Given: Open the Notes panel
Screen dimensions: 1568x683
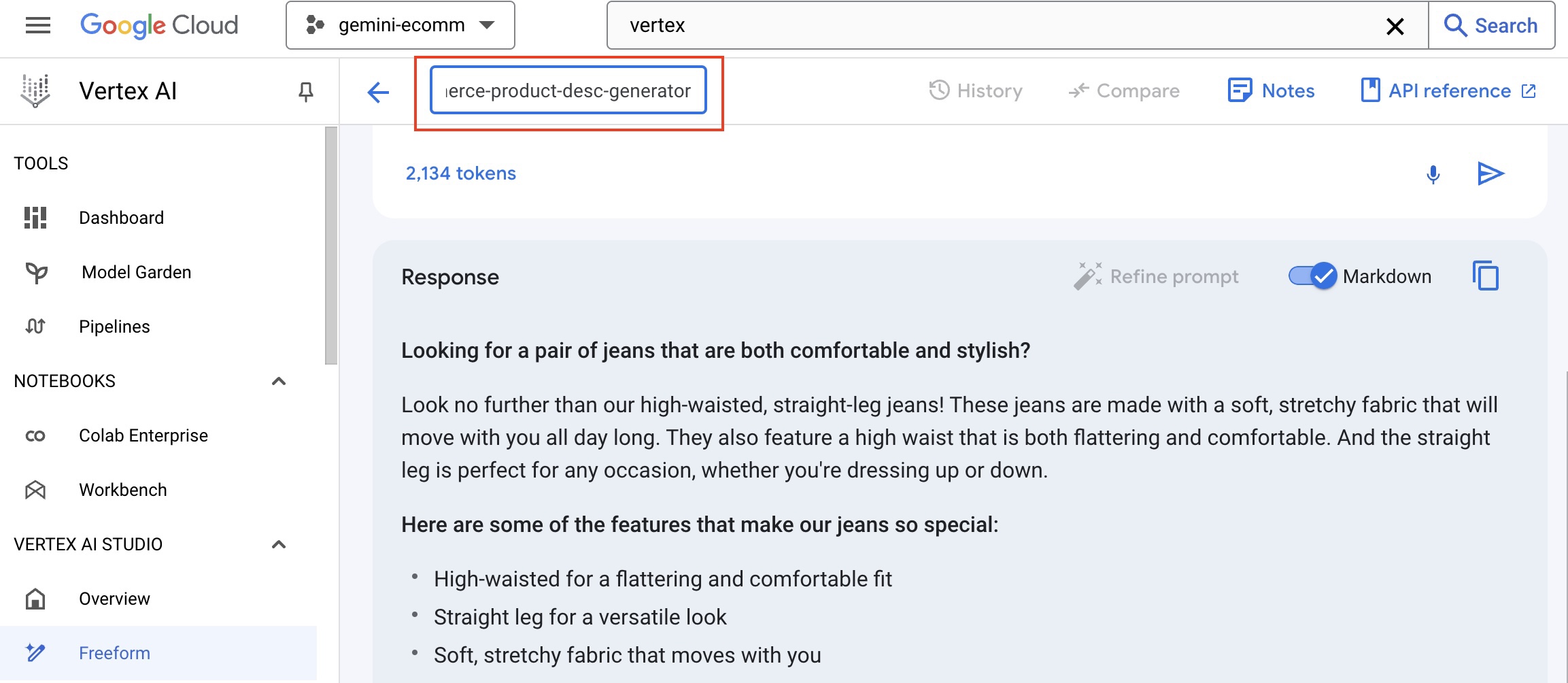Looking at the screenshot, I should (x=1271, y=90).
